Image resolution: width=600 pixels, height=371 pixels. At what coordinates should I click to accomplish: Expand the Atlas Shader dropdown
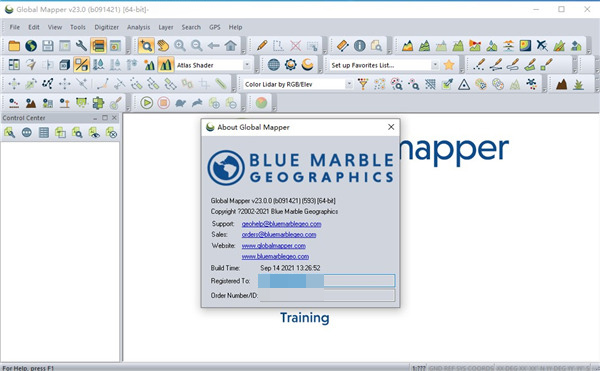(247, 65)
